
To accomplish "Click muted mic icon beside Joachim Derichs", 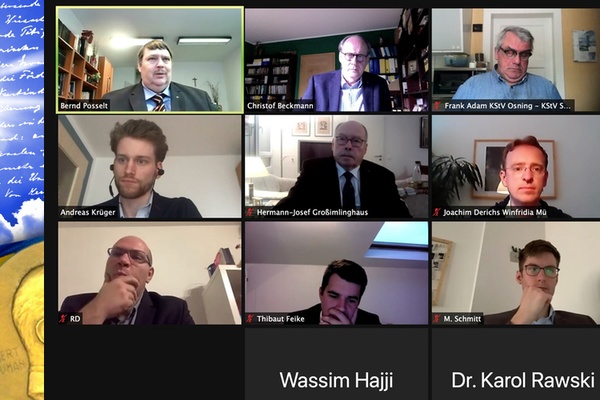I will point(437,212).
